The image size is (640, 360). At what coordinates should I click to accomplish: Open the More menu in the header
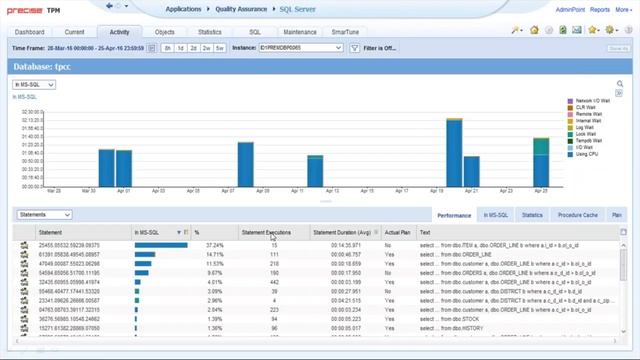tap(624, 9)
